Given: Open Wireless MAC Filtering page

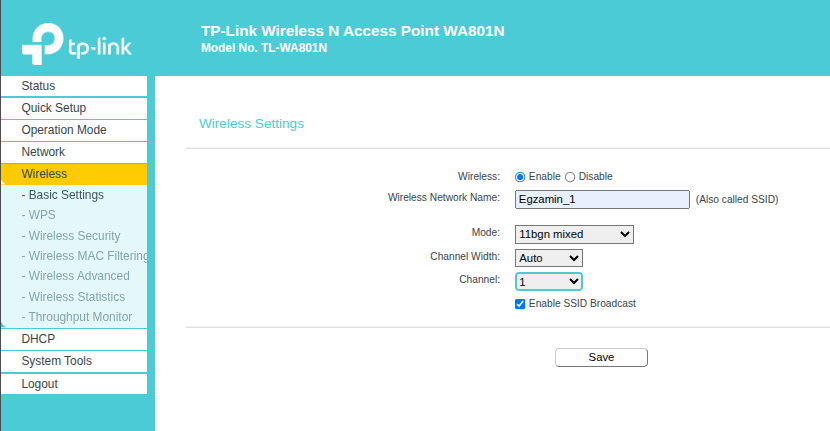Looking at the screenshot, I should click(85, 256).
